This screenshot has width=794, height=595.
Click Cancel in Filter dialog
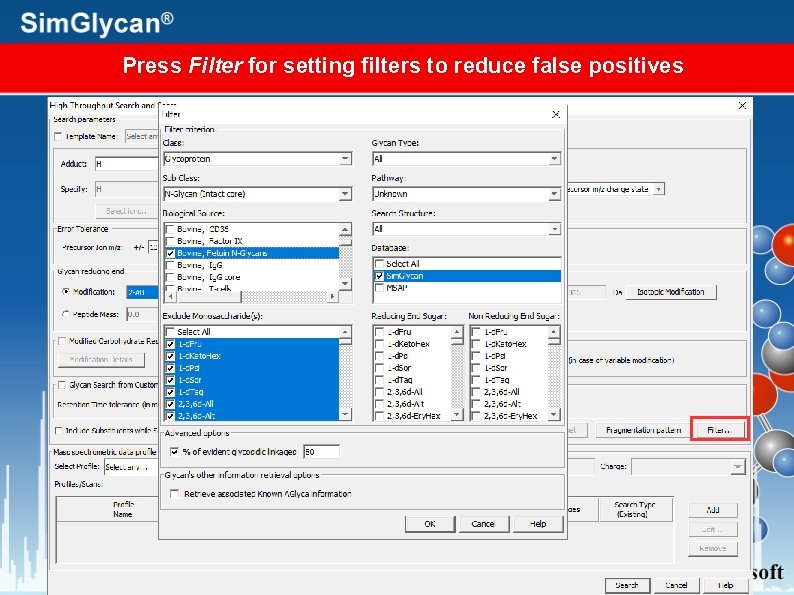click(484, 524)
